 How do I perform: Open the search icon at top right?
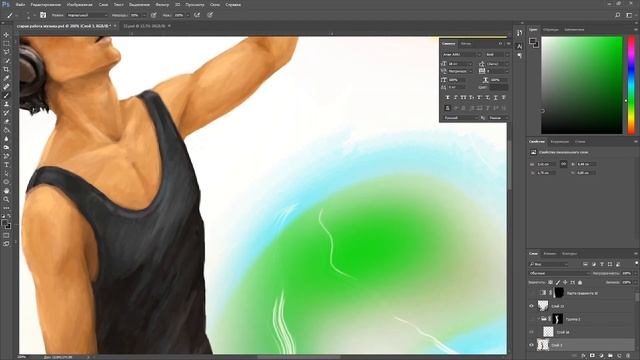618,15
